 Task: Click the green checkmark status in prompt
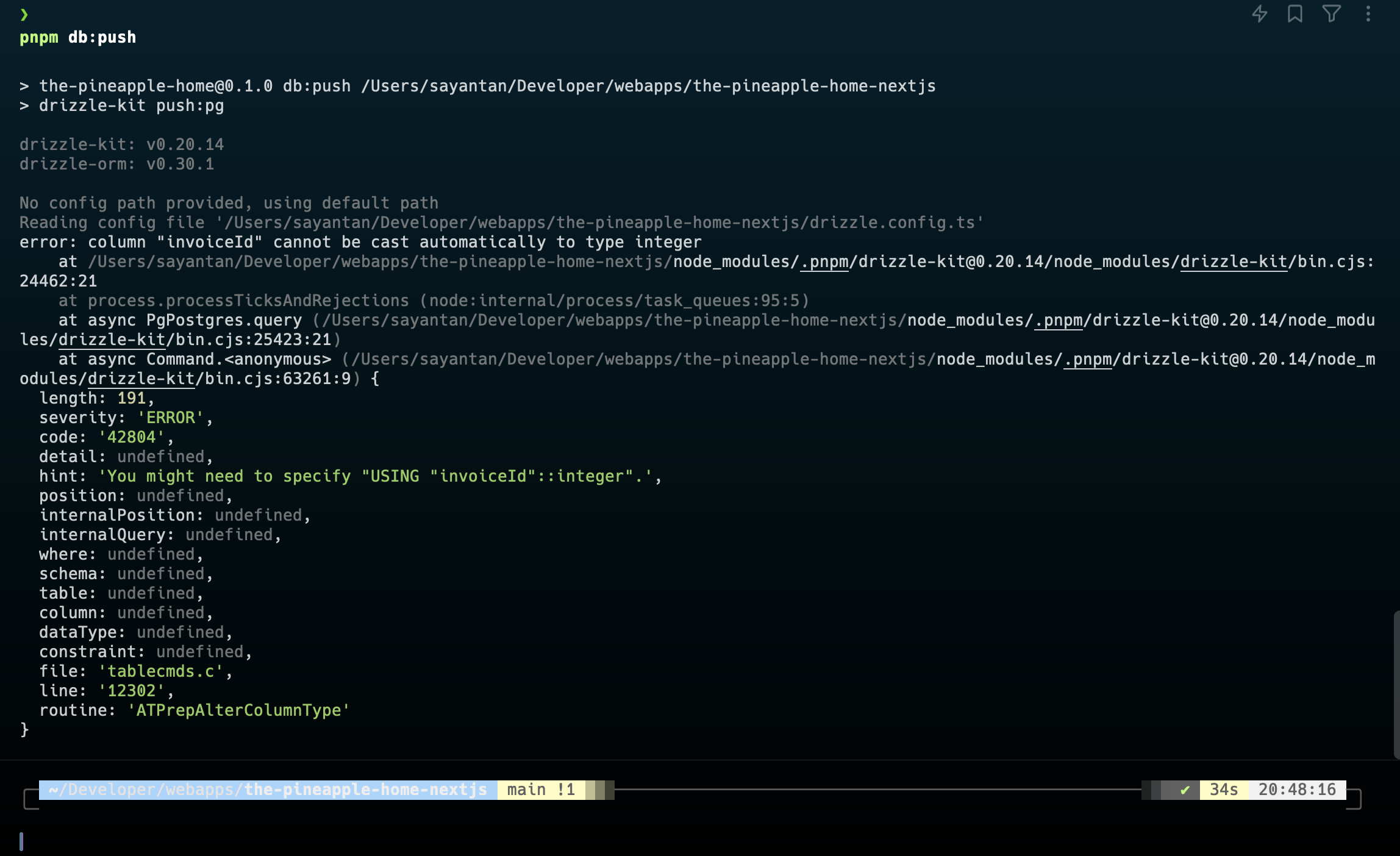pos(1185,790)
